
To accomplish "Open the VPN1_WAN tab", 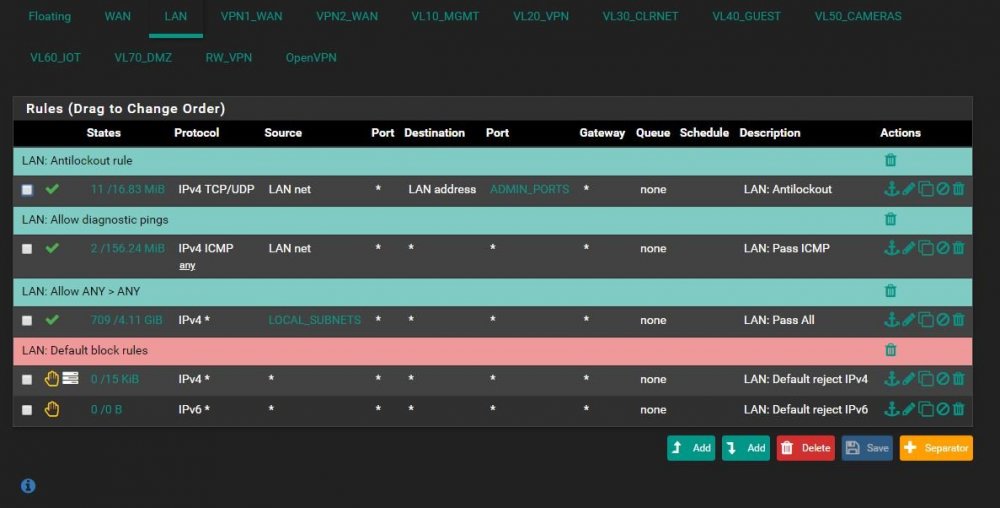I will [x=251, y=17].
